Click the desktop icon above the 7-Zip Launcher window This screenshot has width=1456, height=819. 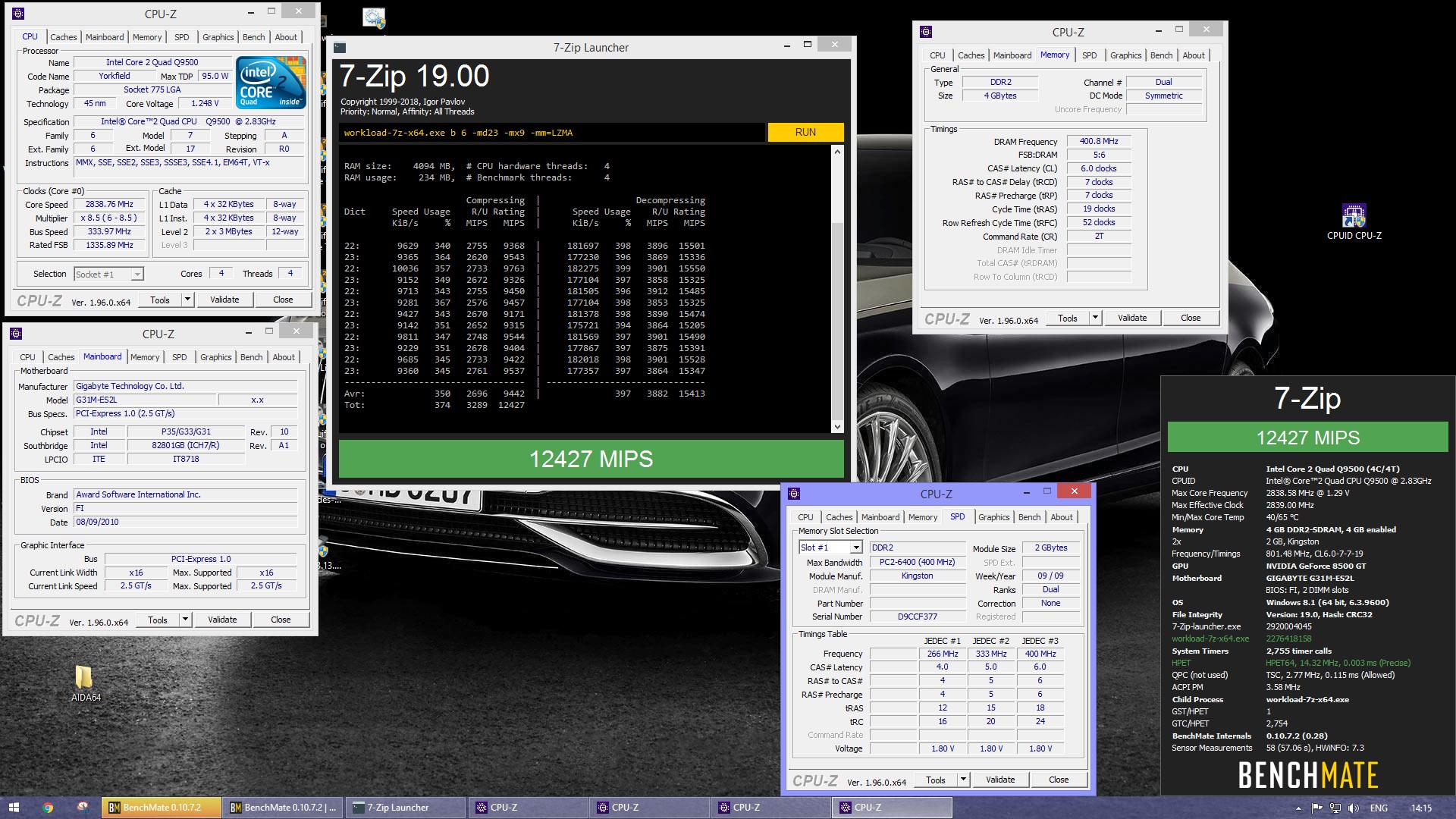pos(373,18)
